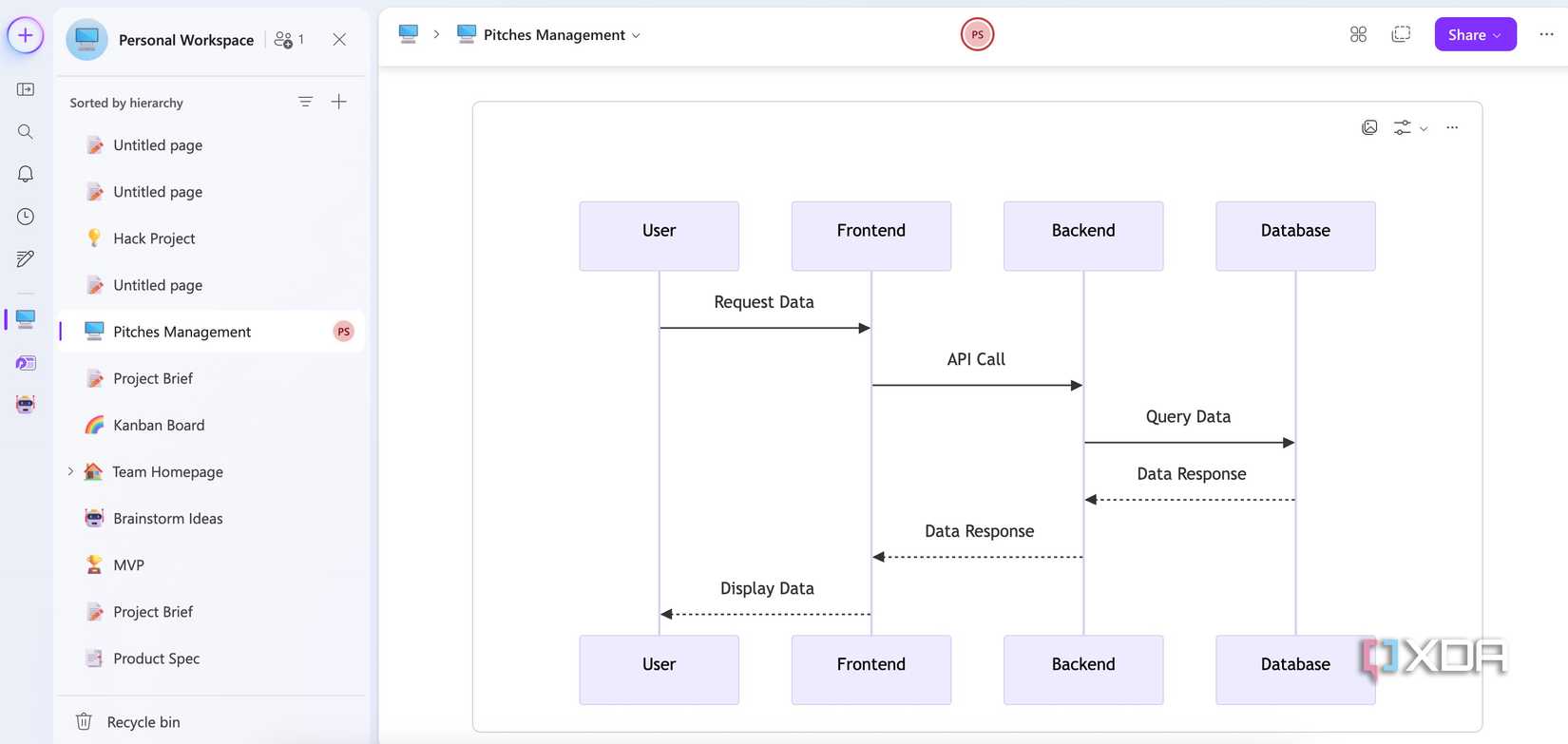
Task: Click the image export icon on diagram
Action: (1369, 127)
